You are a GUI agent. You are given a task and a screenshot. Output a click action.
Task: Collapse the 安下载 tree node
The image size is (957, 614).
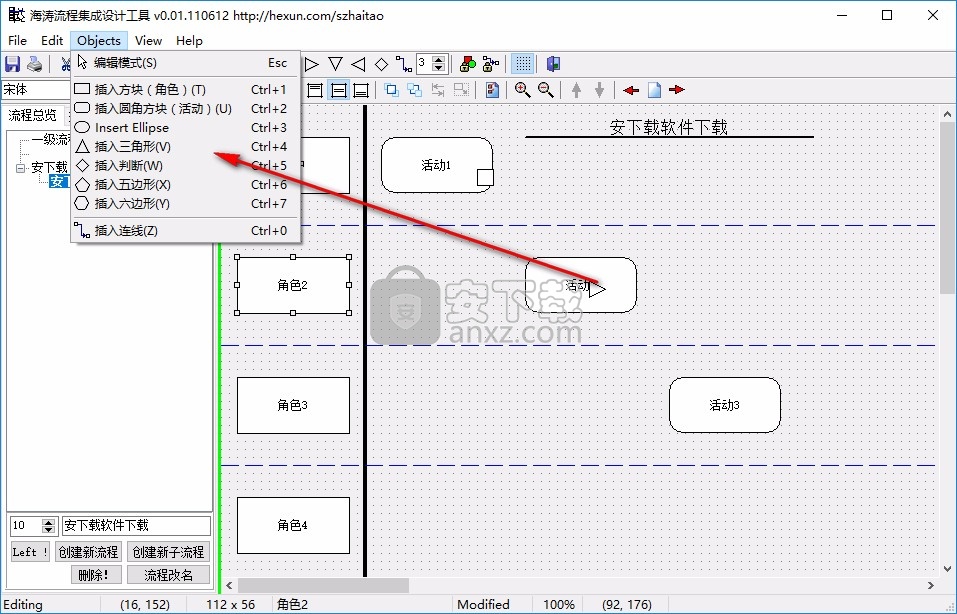[x=20, y=167]
